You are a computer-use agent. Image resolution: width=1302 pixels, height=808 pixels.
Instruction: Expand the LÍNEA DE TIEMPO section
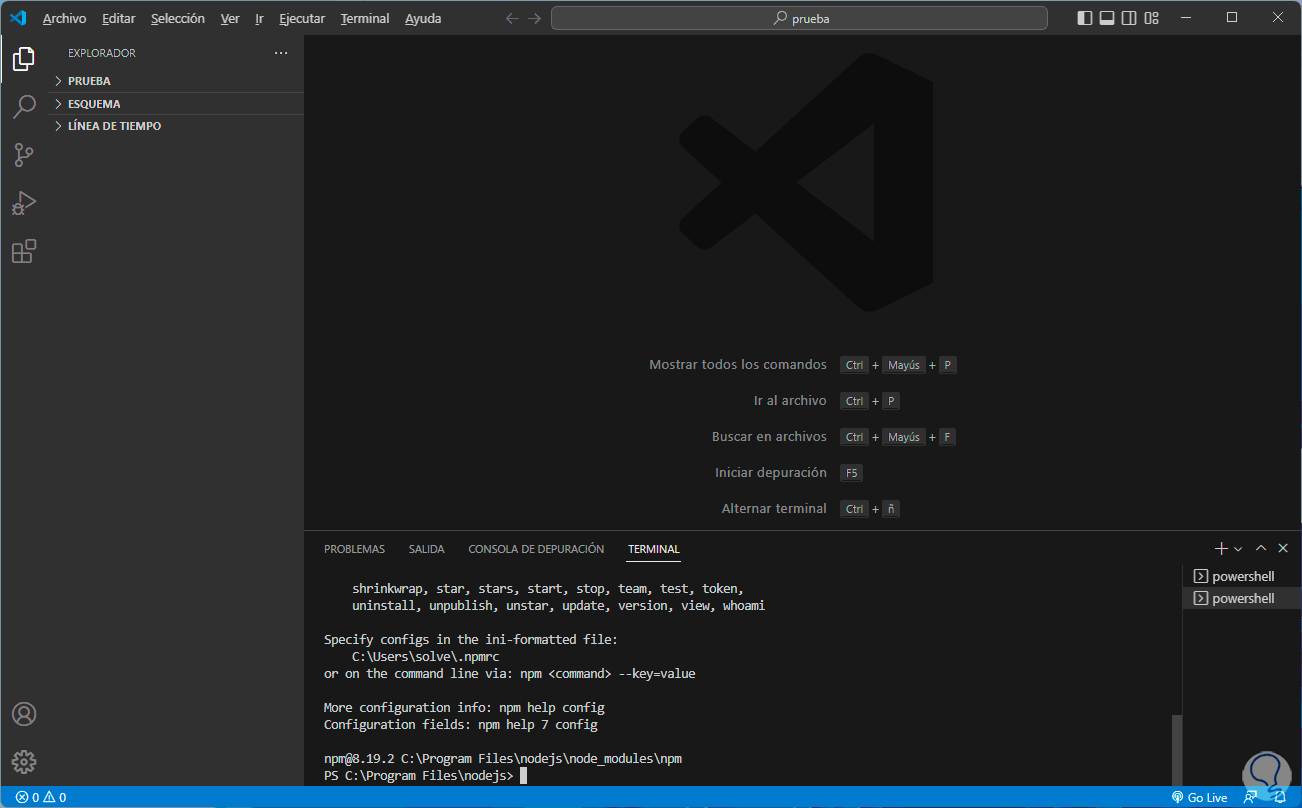pos(176,126)
